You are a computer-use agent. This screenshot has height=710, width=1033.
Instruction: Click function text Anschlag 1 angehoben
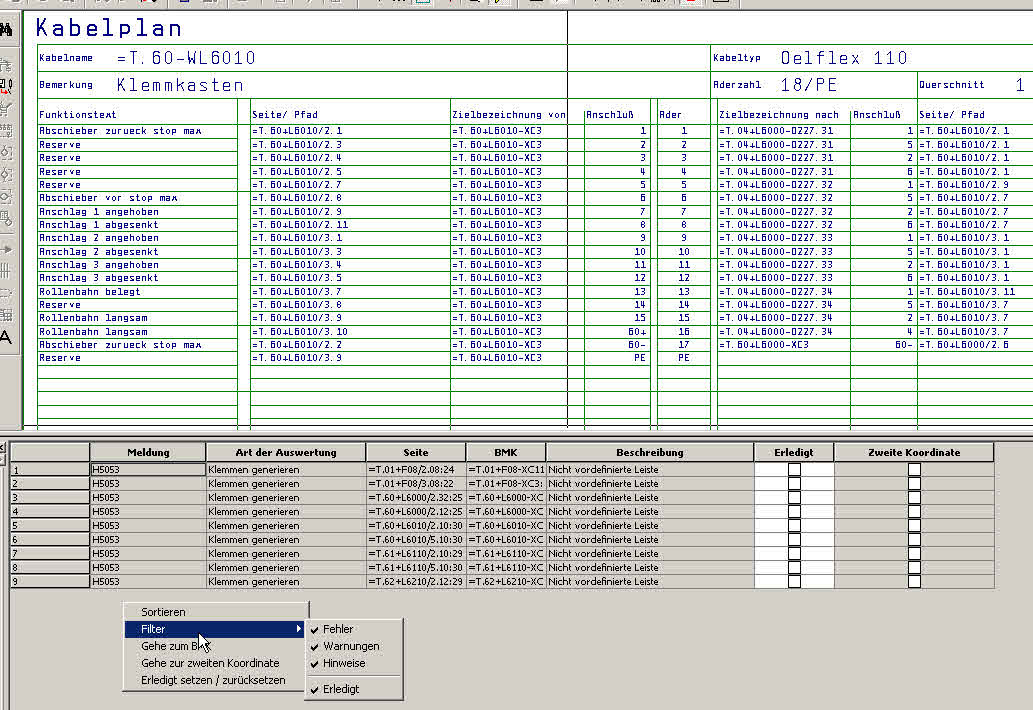pos(99,211)
